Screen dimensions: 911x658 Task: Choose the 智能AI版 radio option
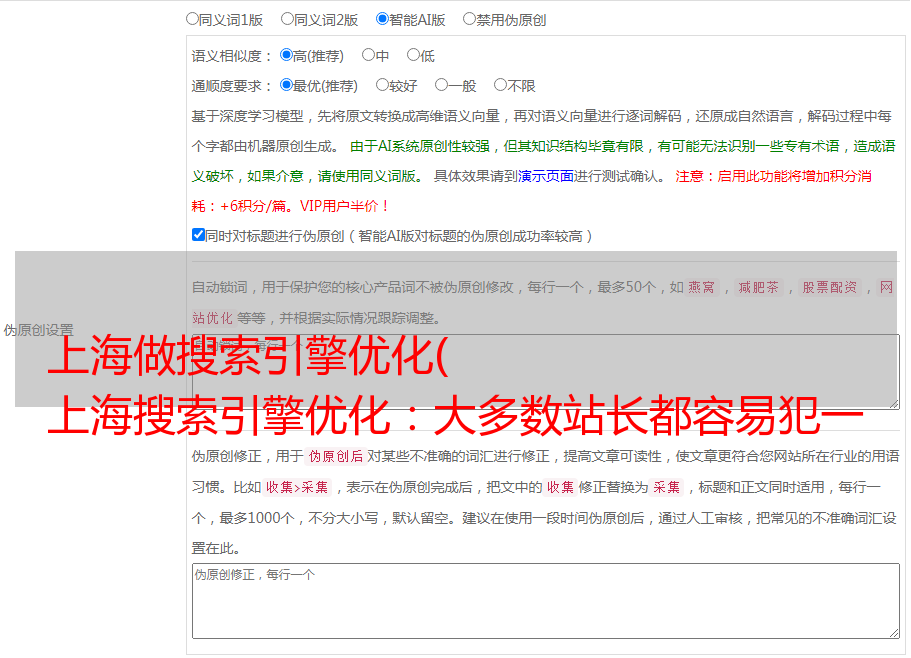click(382, 19)
